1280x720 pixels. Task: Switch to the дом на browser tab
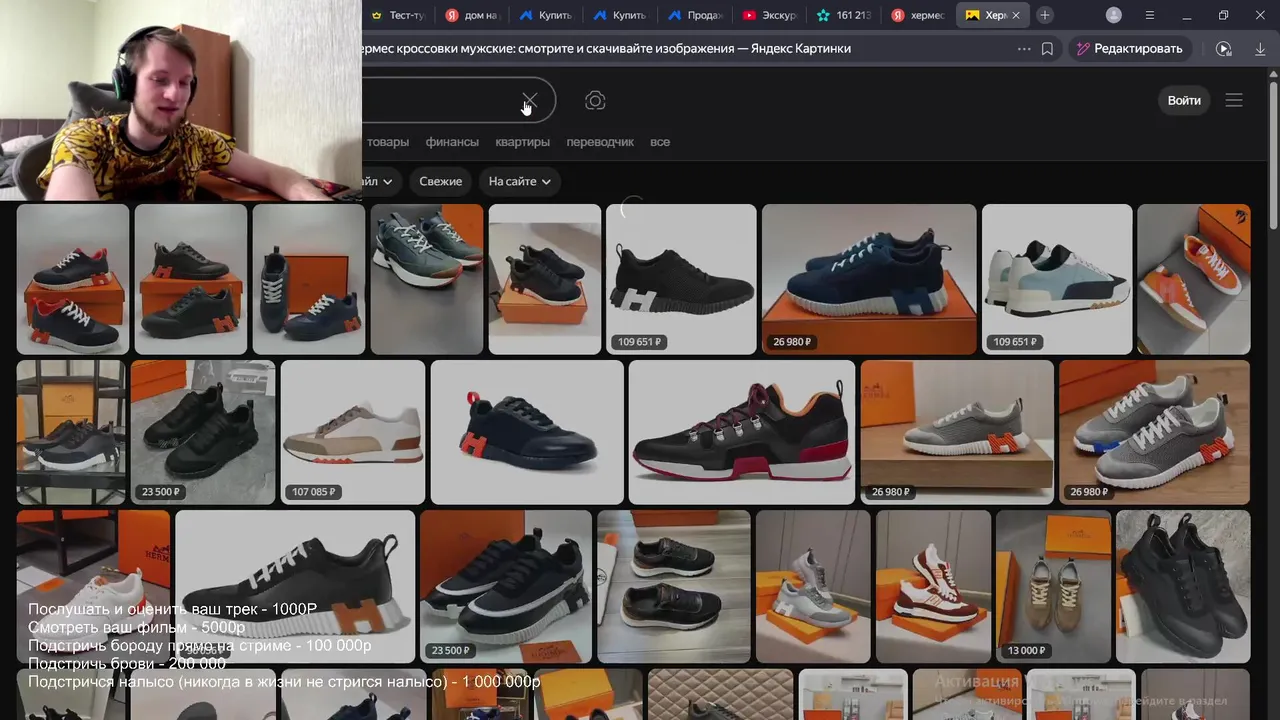[x=471, y=15]
